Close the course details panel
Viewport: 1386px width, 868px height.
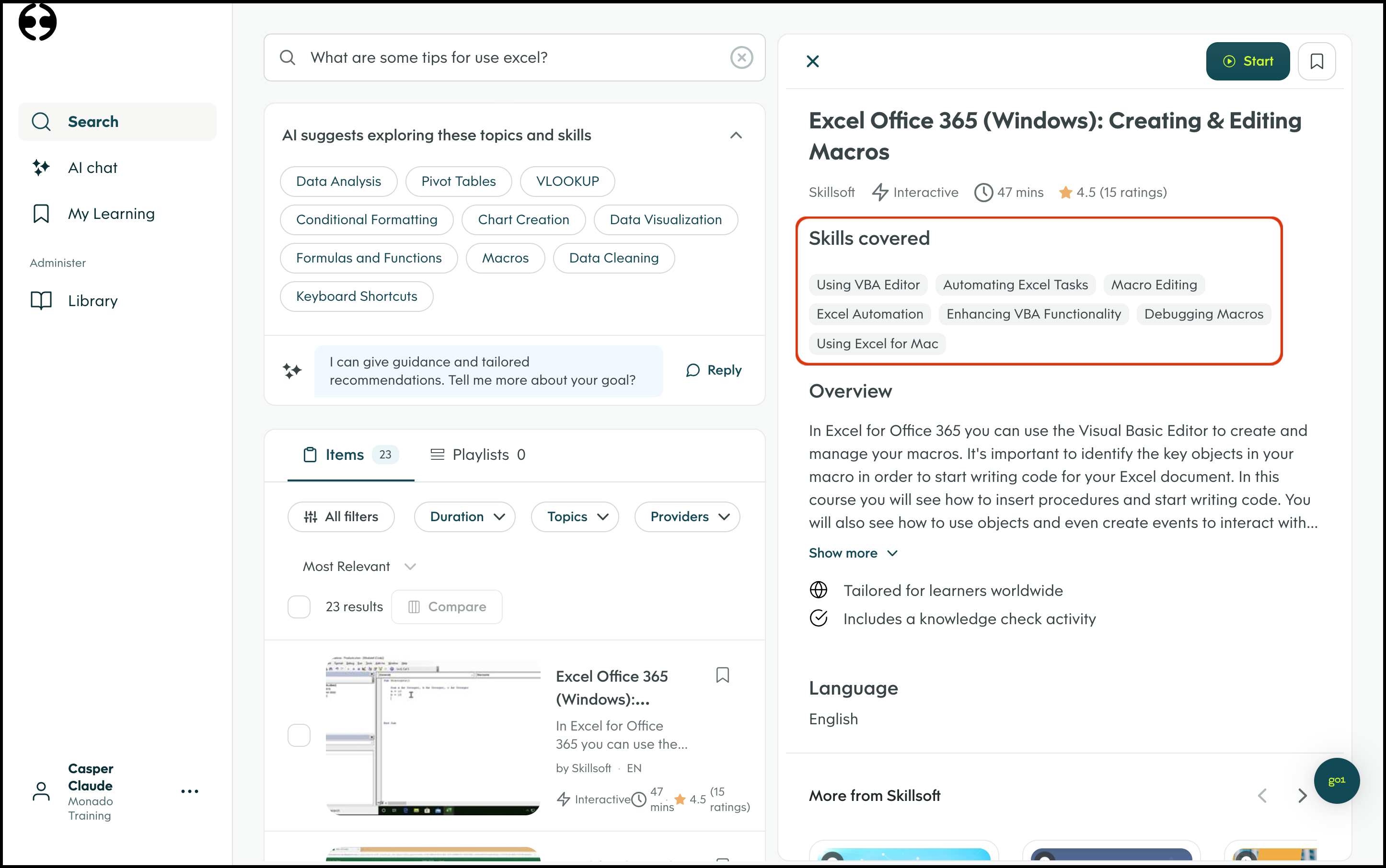tap(812, 61)
